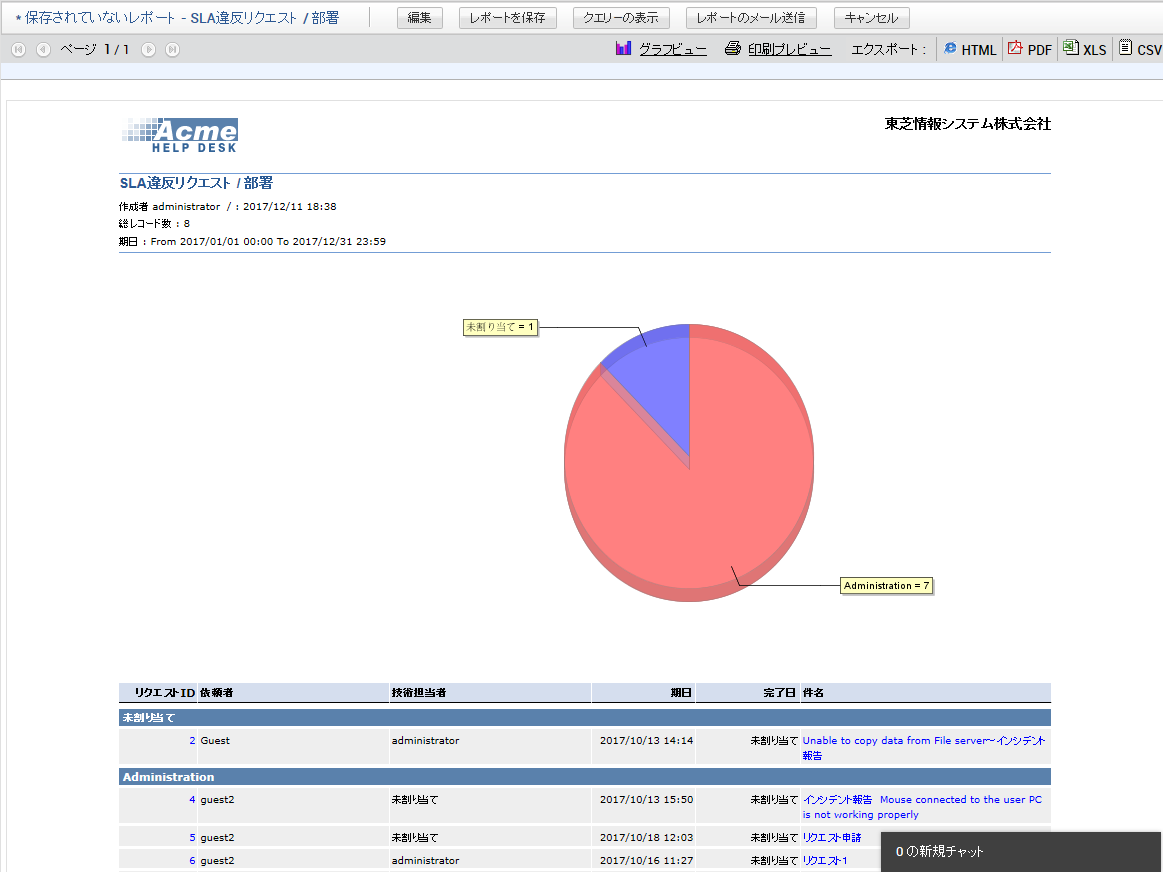Go to last page navigation icon
The image size is (1163, 872).
(x=172, y=50)
